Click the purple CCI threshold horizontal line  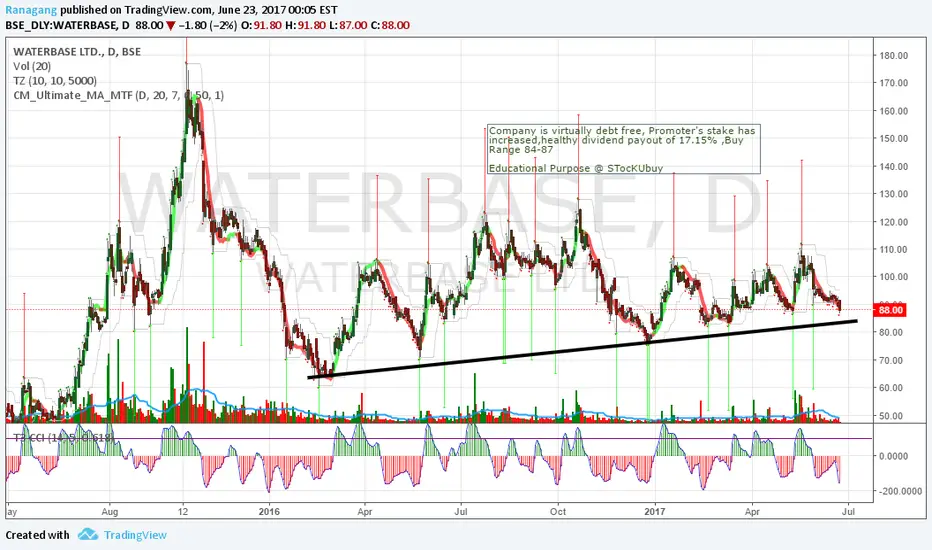(x=440, y=438)
